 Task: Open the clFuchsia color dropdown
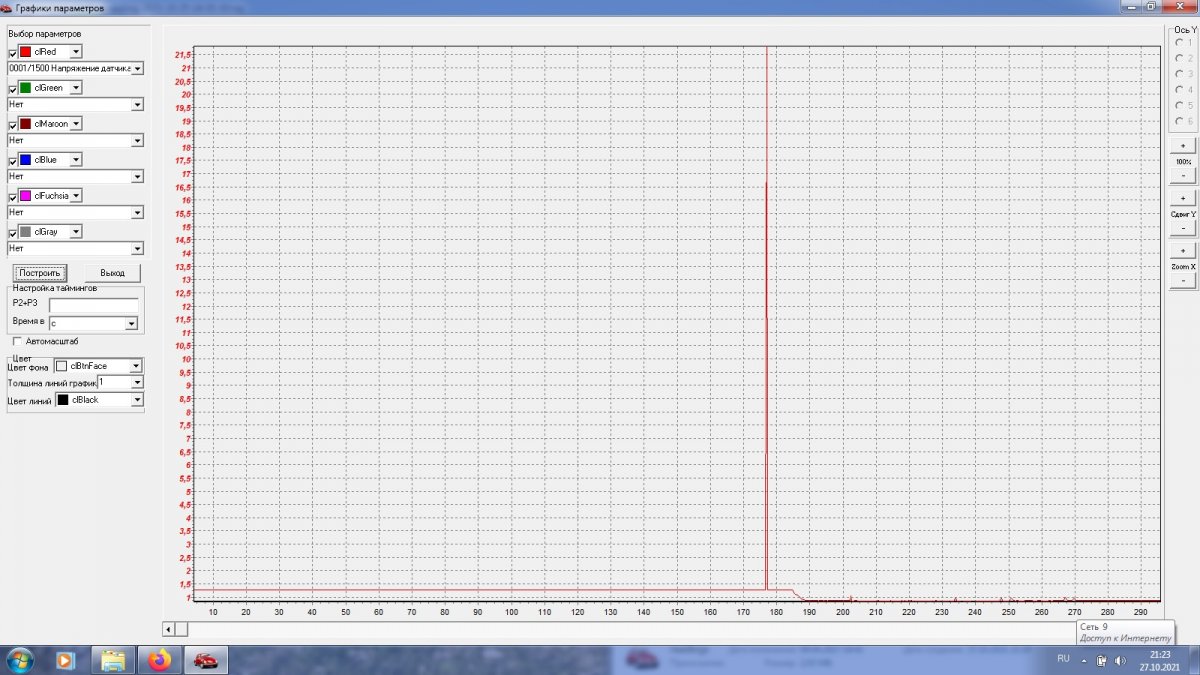[x=76, y=196]
